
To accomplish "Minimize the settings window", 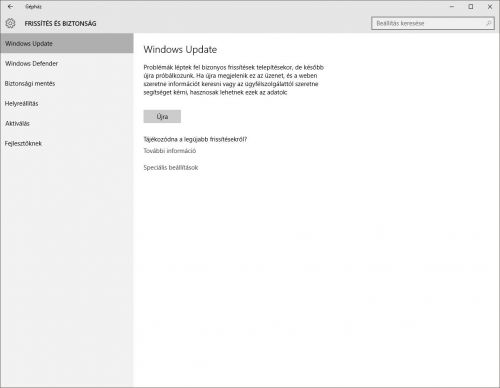I will tap(452, 6).
